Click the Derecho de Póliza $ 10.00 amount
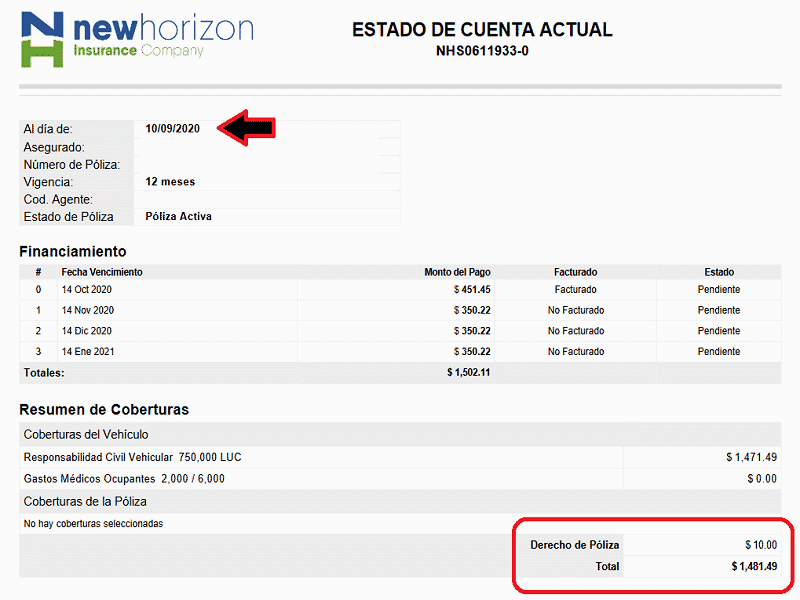Screen dimensions: 800x600 click(x=760, y=545)
